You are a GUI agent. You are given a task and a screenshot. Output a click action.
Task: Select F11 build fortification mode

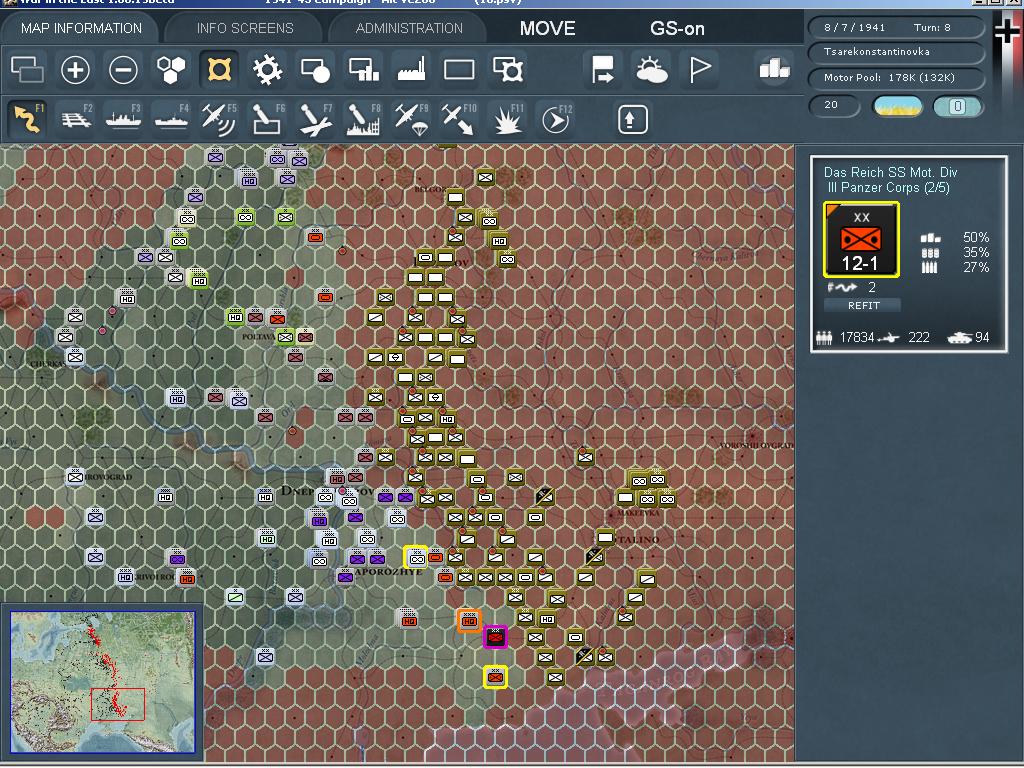(x=508, y=119)
